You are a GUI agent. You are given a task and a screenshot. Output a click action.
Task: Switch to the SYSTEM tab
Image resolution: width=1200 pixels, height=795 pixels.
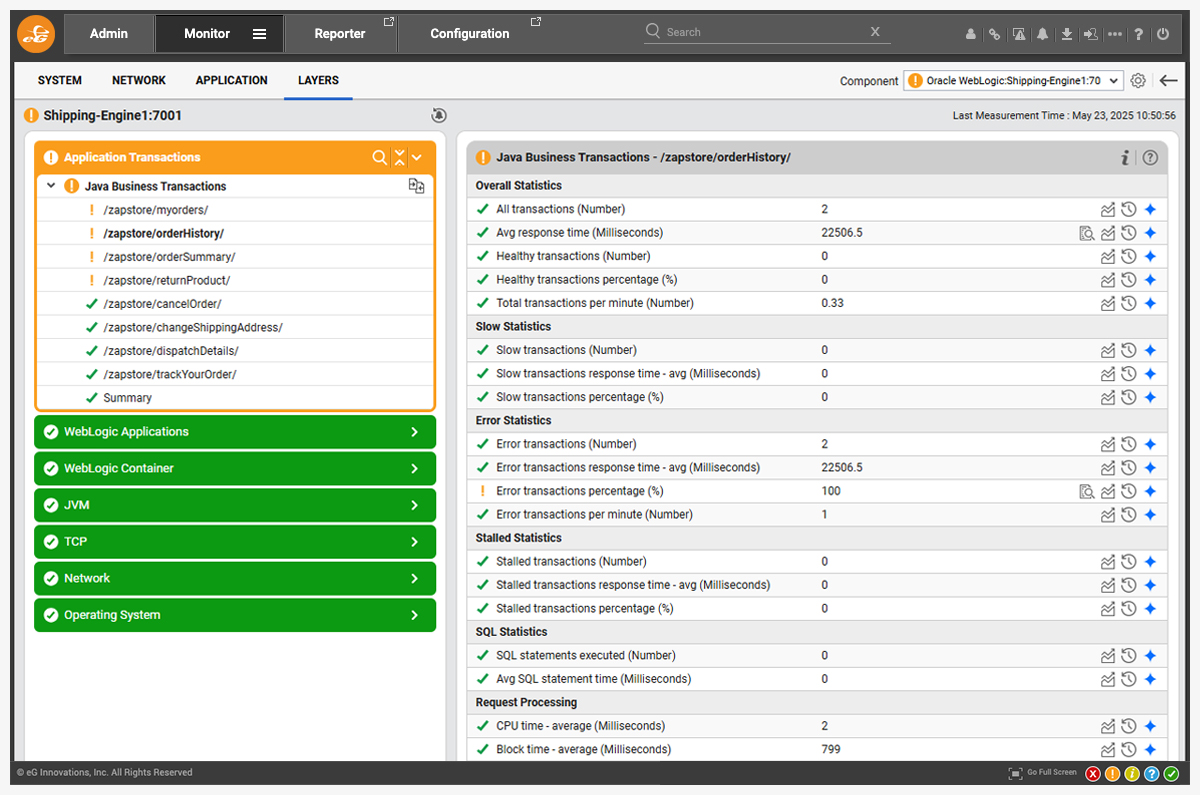coord(60,80)
